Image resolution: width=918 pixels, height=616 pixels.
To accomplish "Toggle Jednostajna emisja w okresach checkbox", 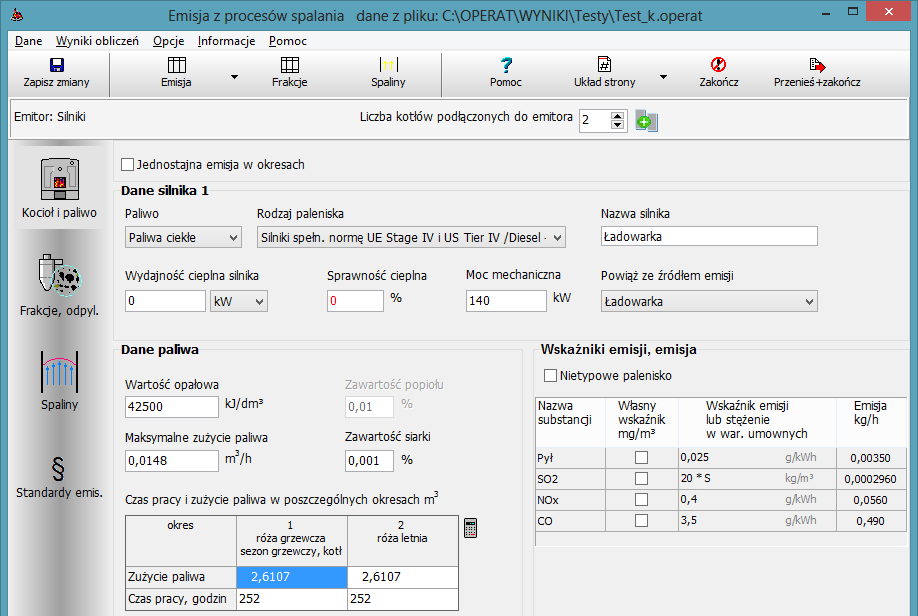I will [x=127, y=165].
